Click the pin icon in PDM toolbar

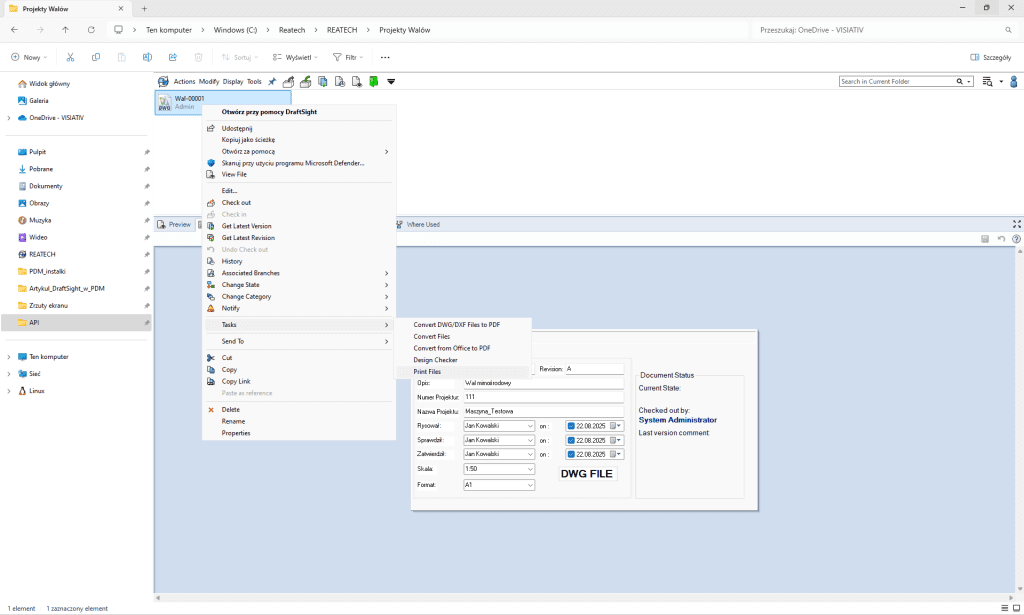pyautogui.click(x=272, y=82)
